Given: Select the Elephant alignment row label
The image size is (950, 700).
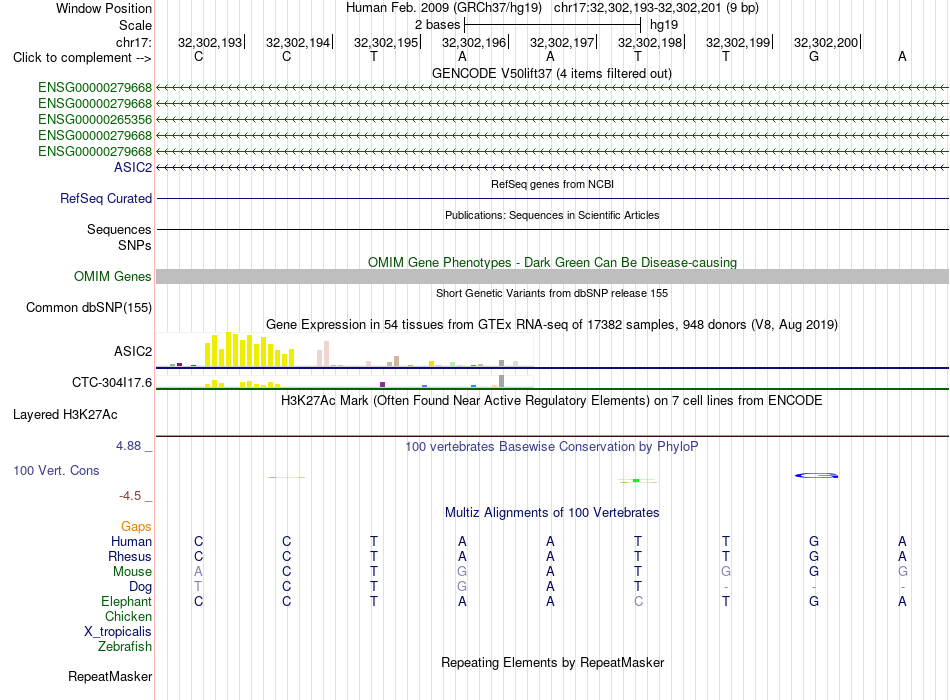Looking at the screenshot, I should click(127, 601).
